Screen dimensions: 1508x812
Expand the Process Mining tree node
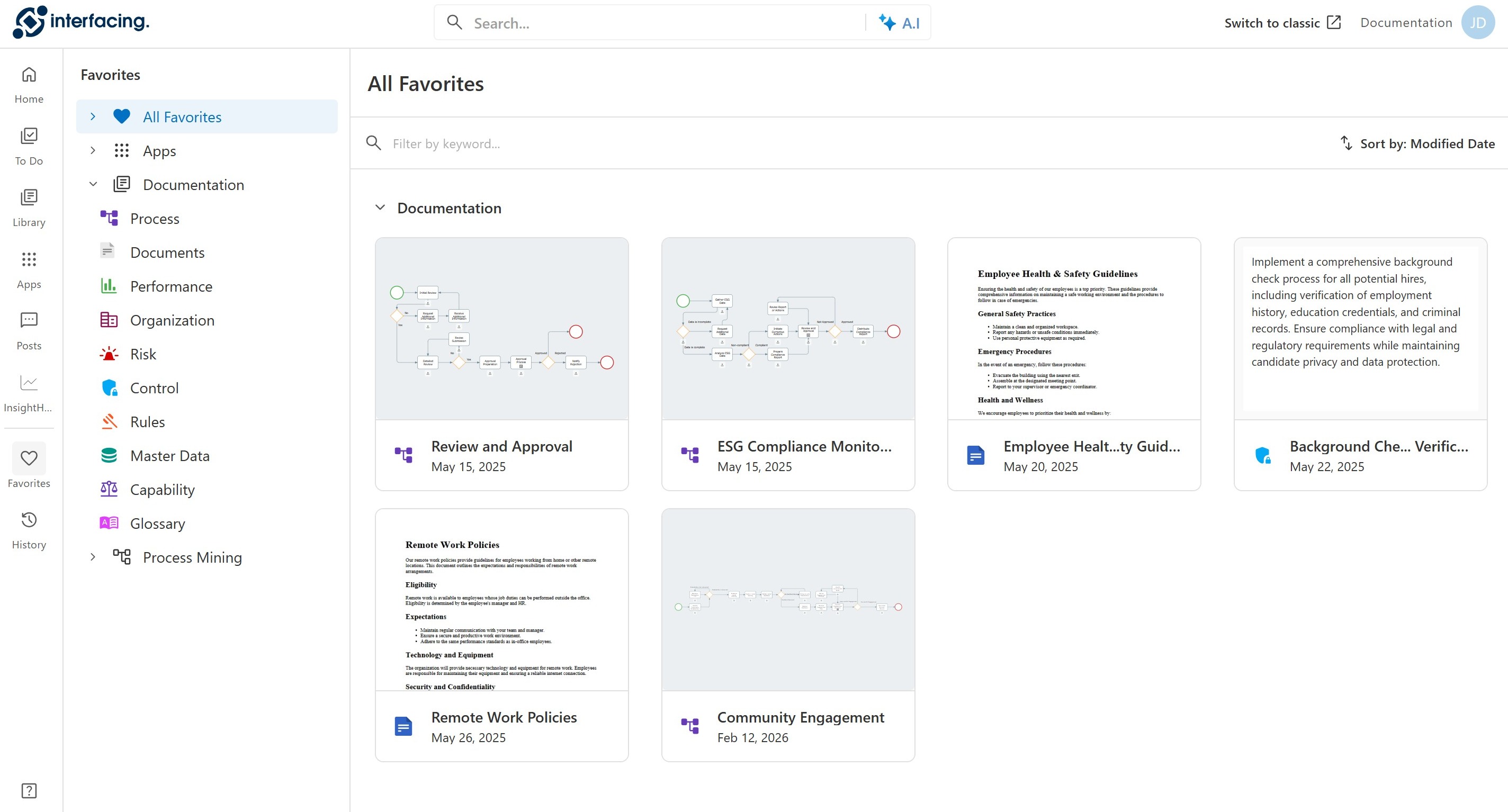pyautogui.click(x=93, y=557)
